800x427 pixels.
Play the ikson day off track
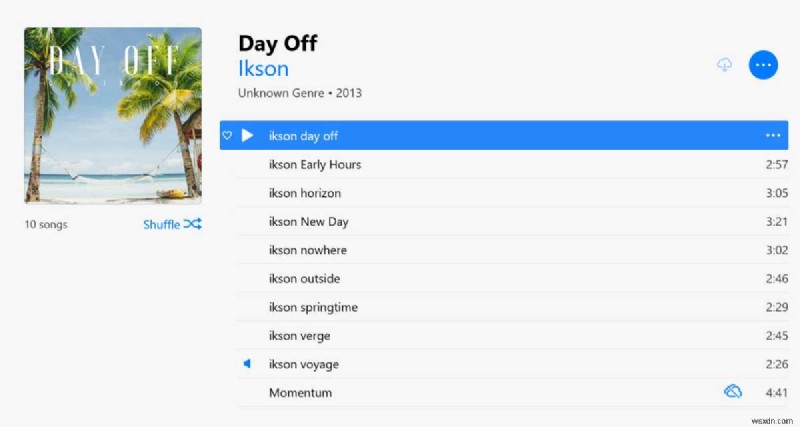tap(248, 135)
